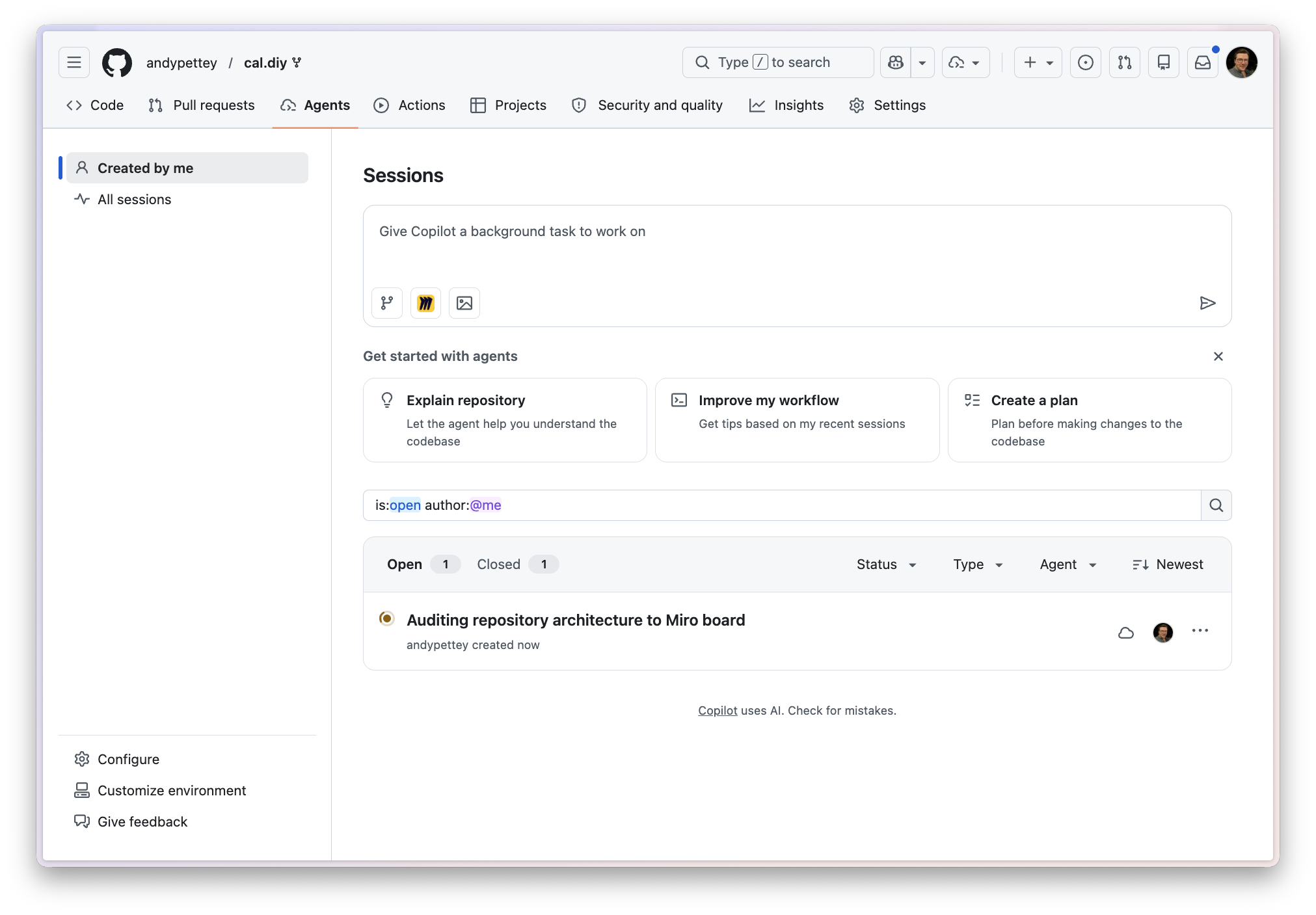Open the session row three-dot menu
1316x915 pixels.
click(x=1200, y=631)
